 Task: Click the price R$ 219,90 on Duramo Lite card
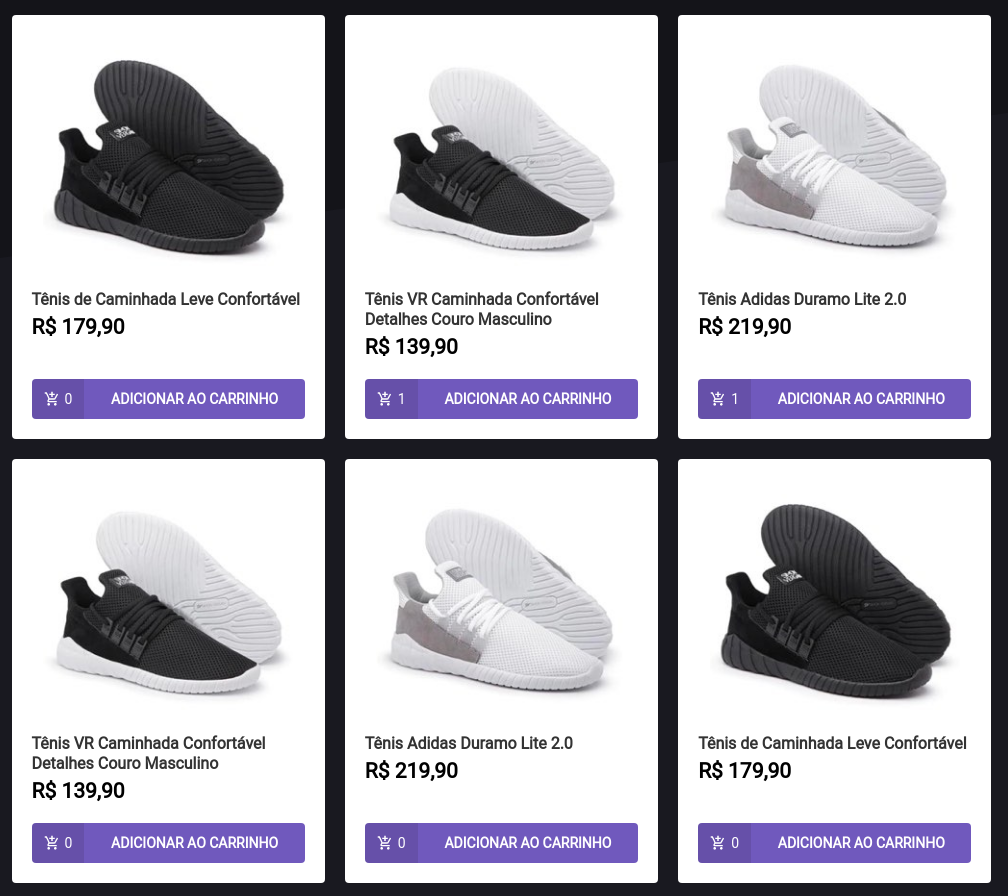(745, 326)
